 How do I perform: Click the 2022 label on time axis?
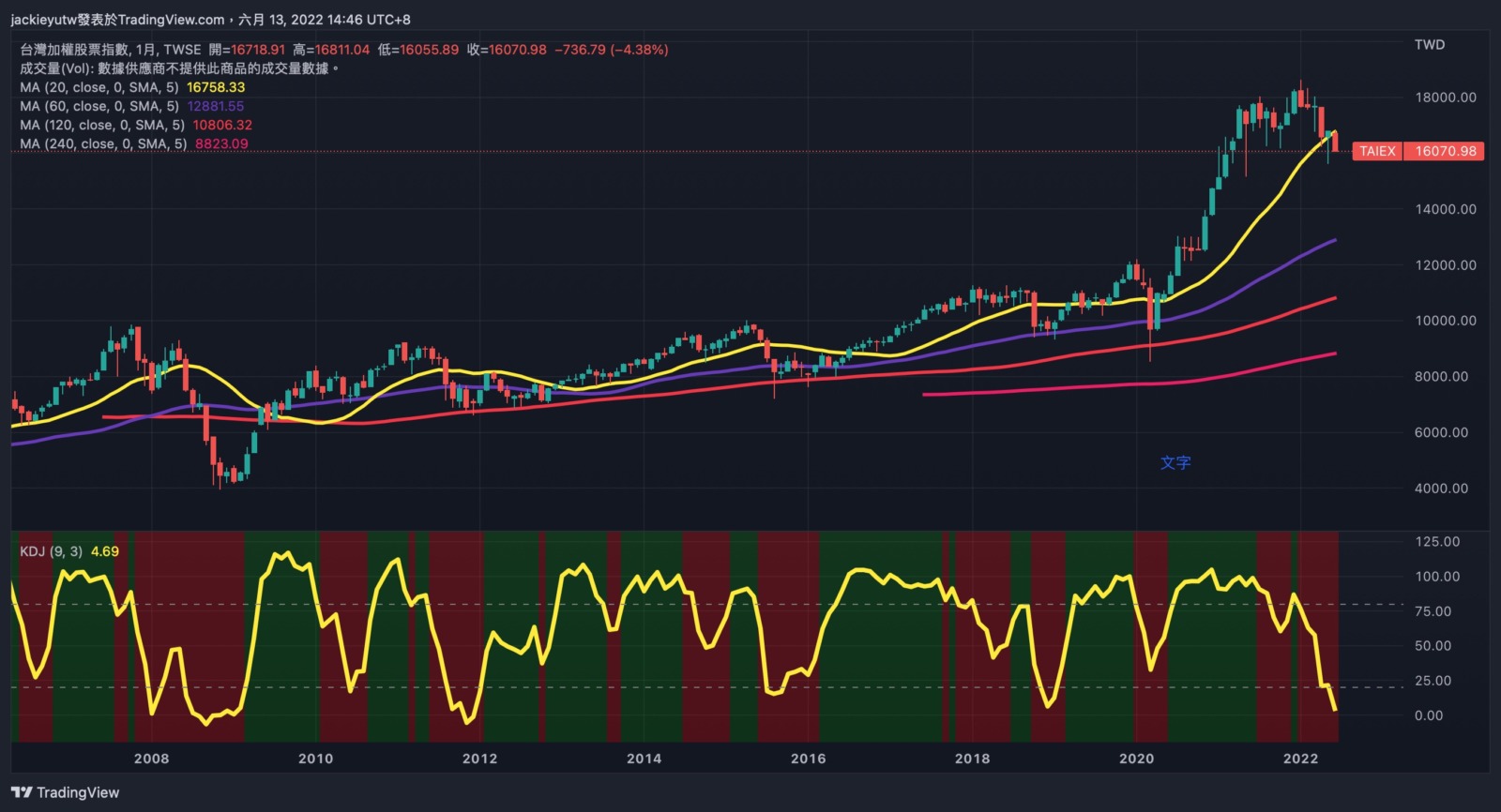1300,758
